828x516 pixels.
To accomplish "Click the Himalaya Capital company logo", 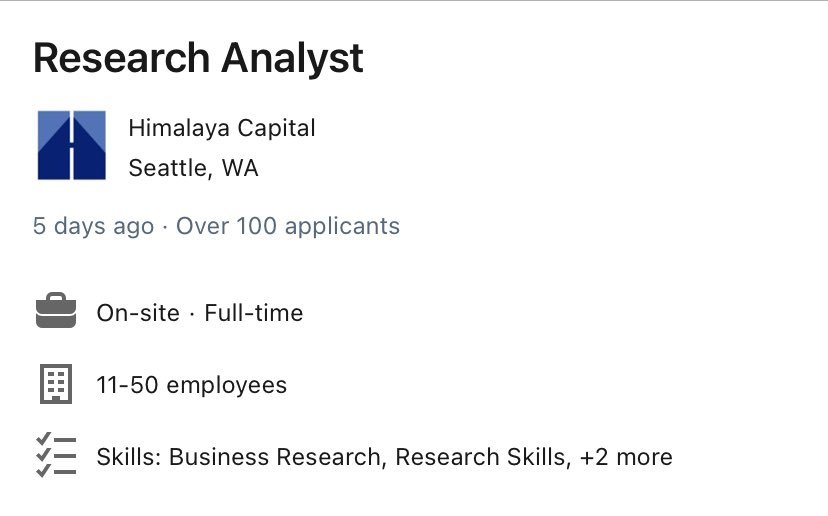I will 72,146.
